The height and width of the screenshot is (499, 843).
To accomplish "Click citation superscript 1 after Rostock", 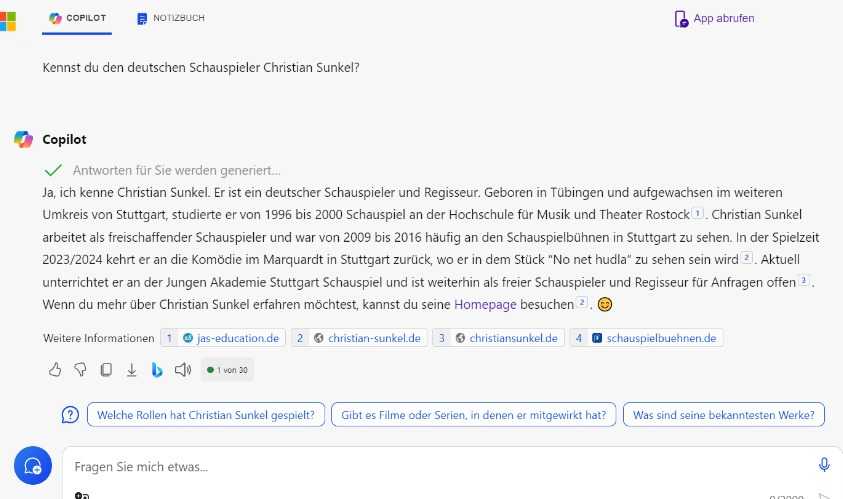I will pos(697,213).
